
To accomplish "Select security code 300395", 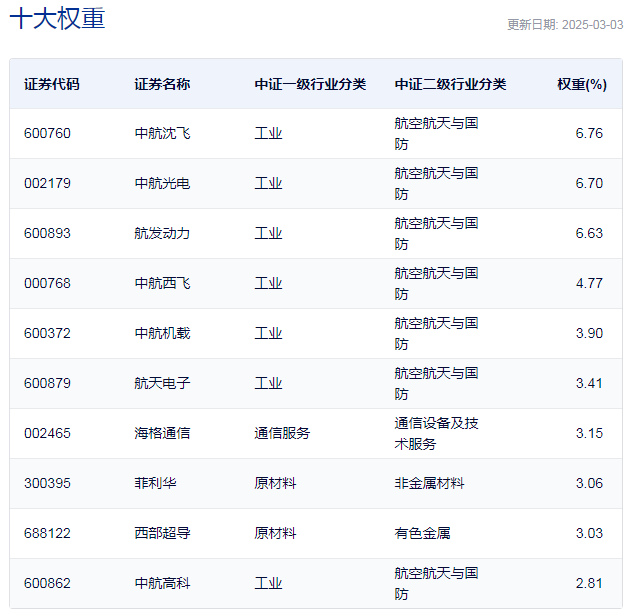I will pos(47,483).
